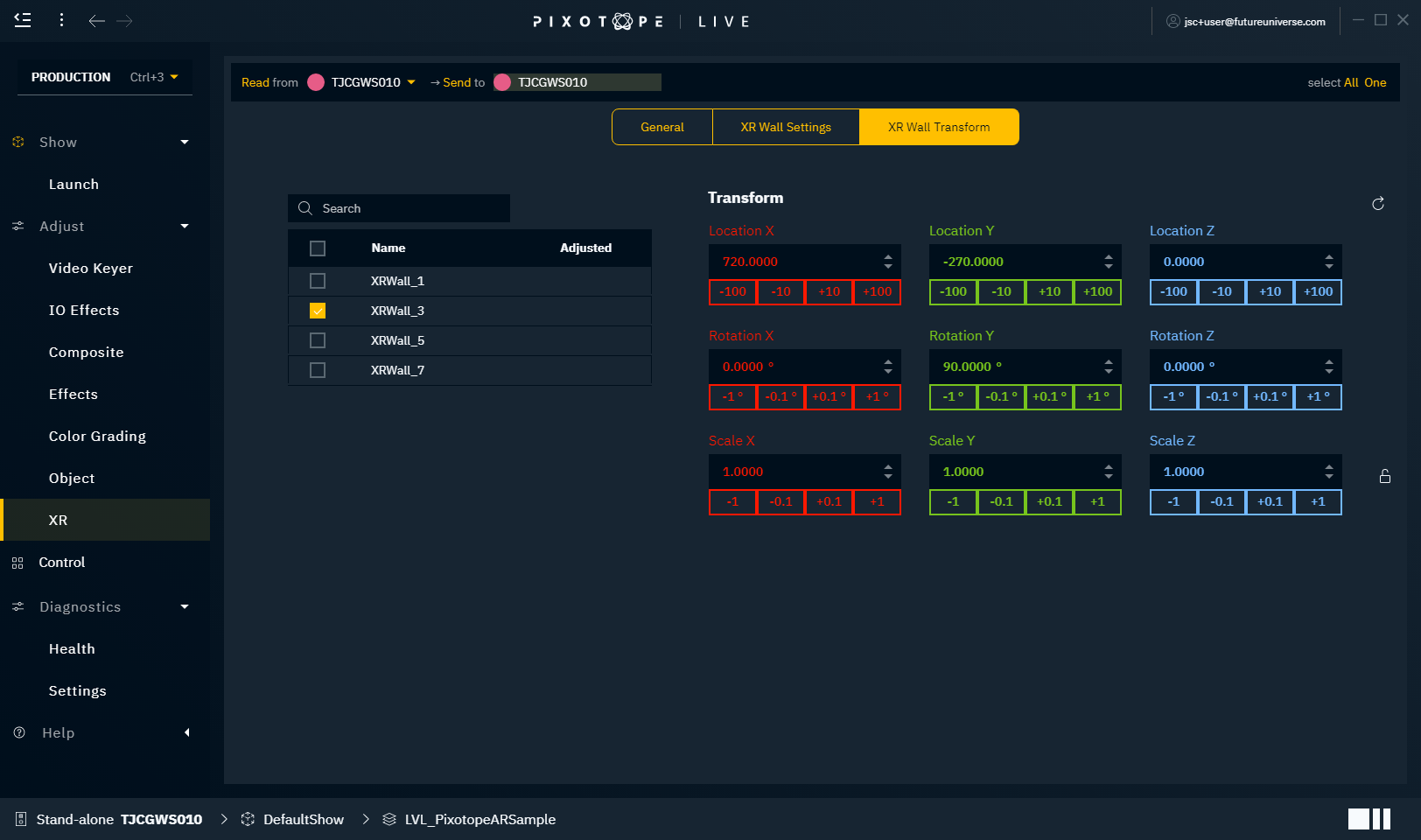Toggle the scale lock icon
The height and width of the screenshot is (840, 1421).
1385,476
